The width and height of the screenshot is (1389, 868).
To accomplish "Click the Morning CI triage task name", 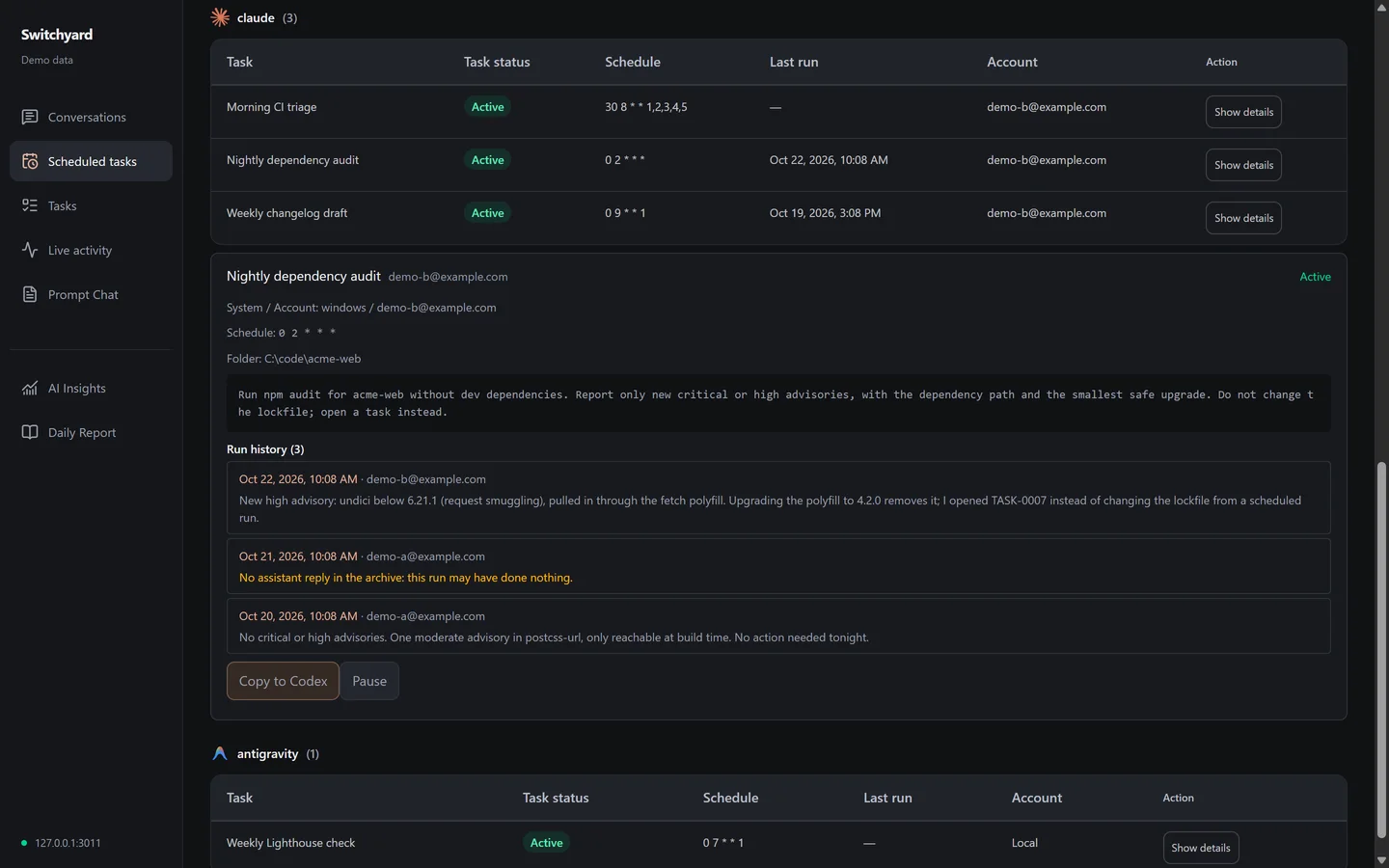I will click(271, 107).
